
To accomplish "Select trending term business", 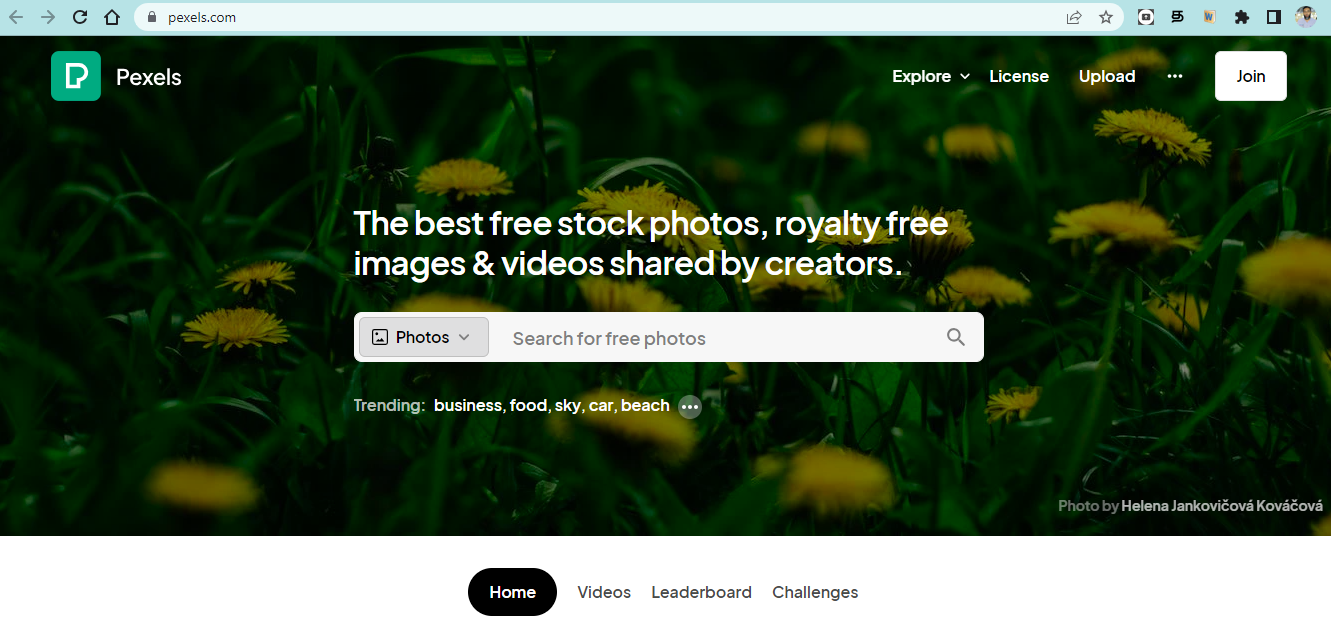I will [468, 405].
